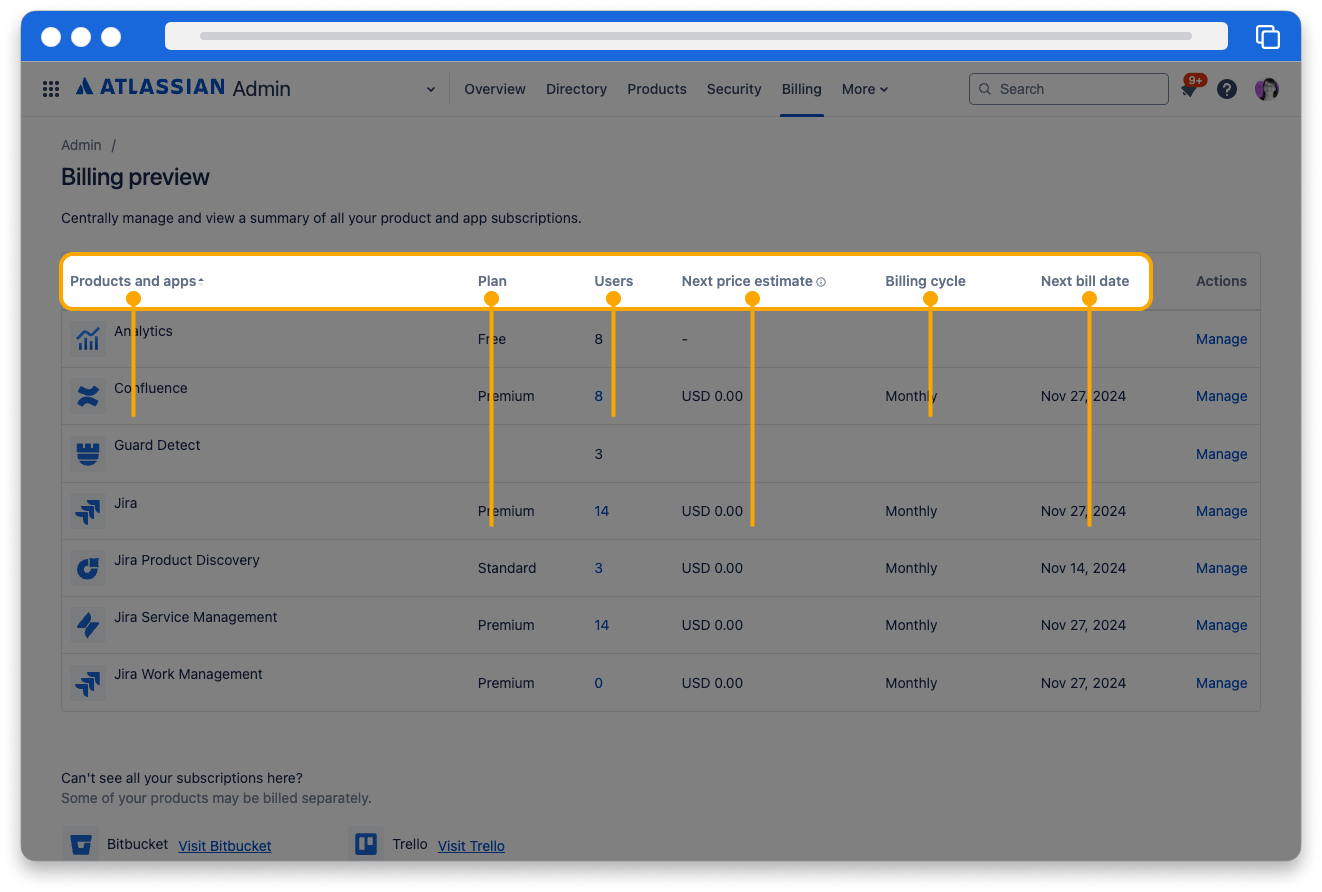Image resolution: width=1322 pixels, height=892 pixels.
Task: Click the copy windows icon in browser bar
Action: coord(1267,36)
